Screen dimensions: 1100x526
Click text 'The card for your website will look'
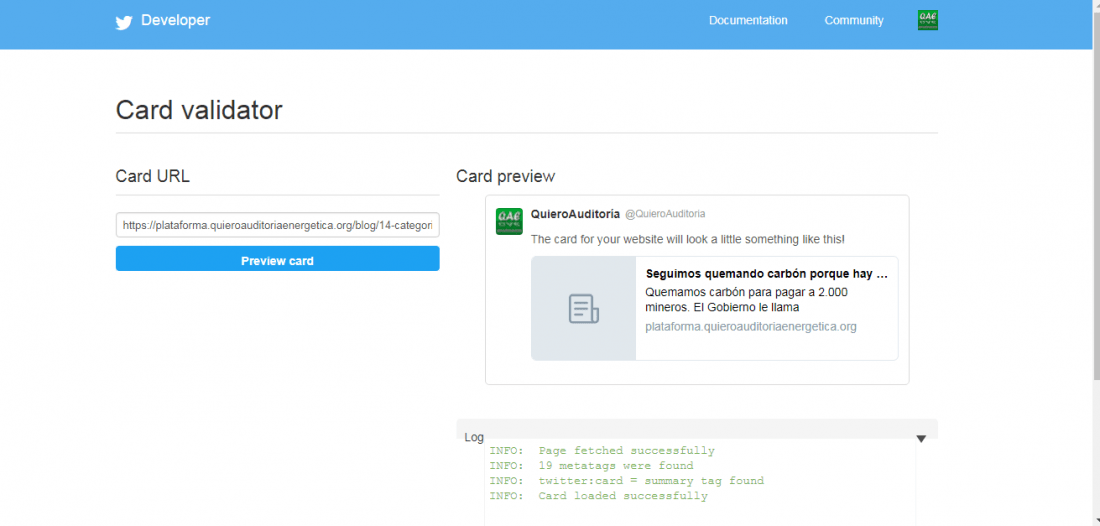(688, 239)
